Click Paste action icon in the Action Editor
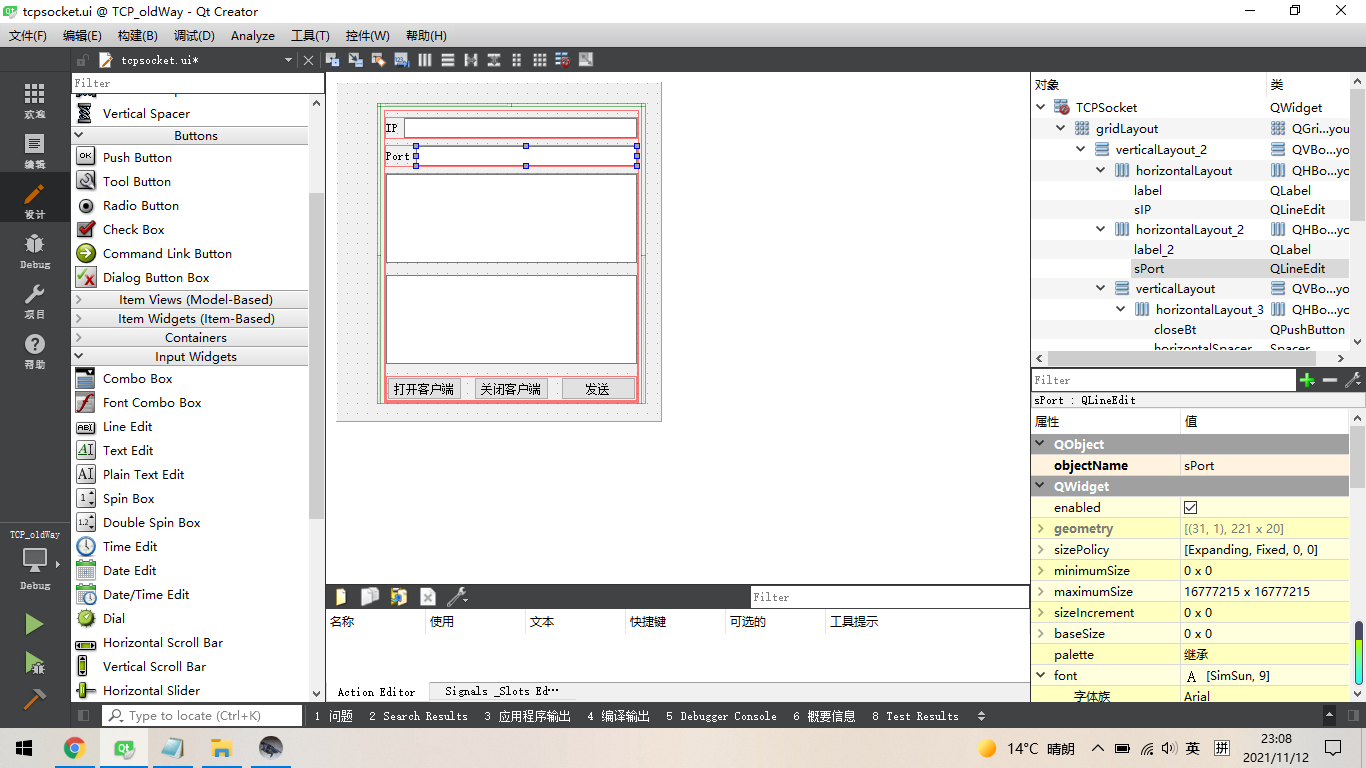The width and height of the screenshot is (1366, 768). point(399,597)
